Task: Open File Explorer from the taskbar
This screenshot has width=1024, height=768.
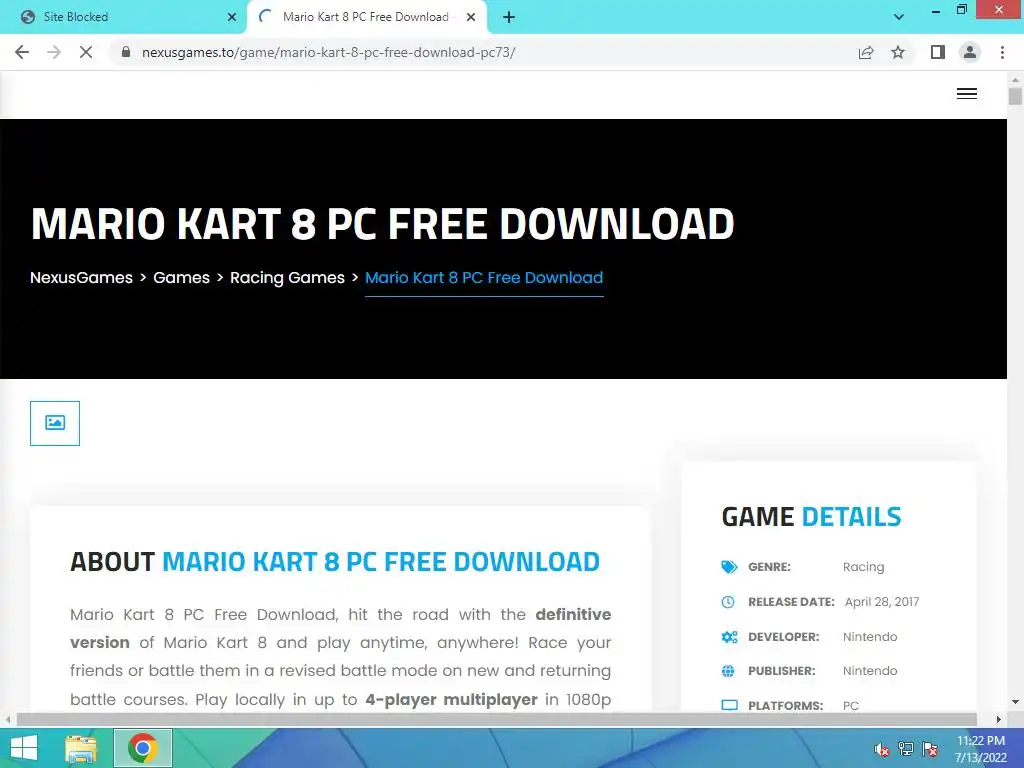Action: point(81,748)
